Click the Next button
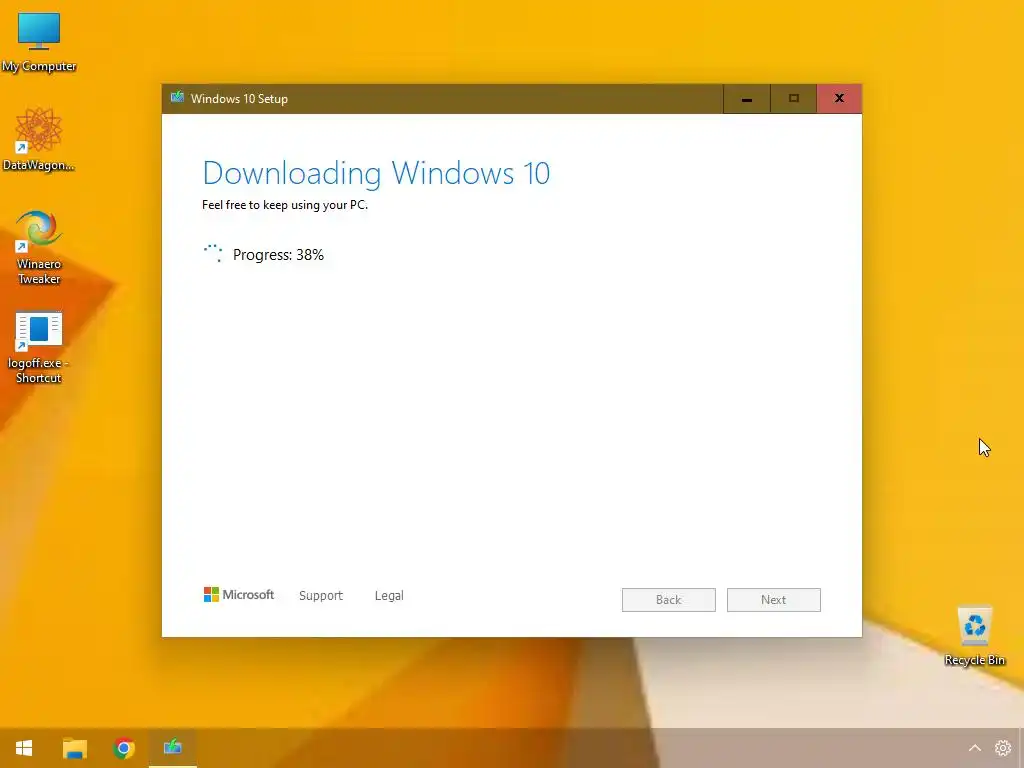Viewport: 1024px width, 768px height. [773, 600]
